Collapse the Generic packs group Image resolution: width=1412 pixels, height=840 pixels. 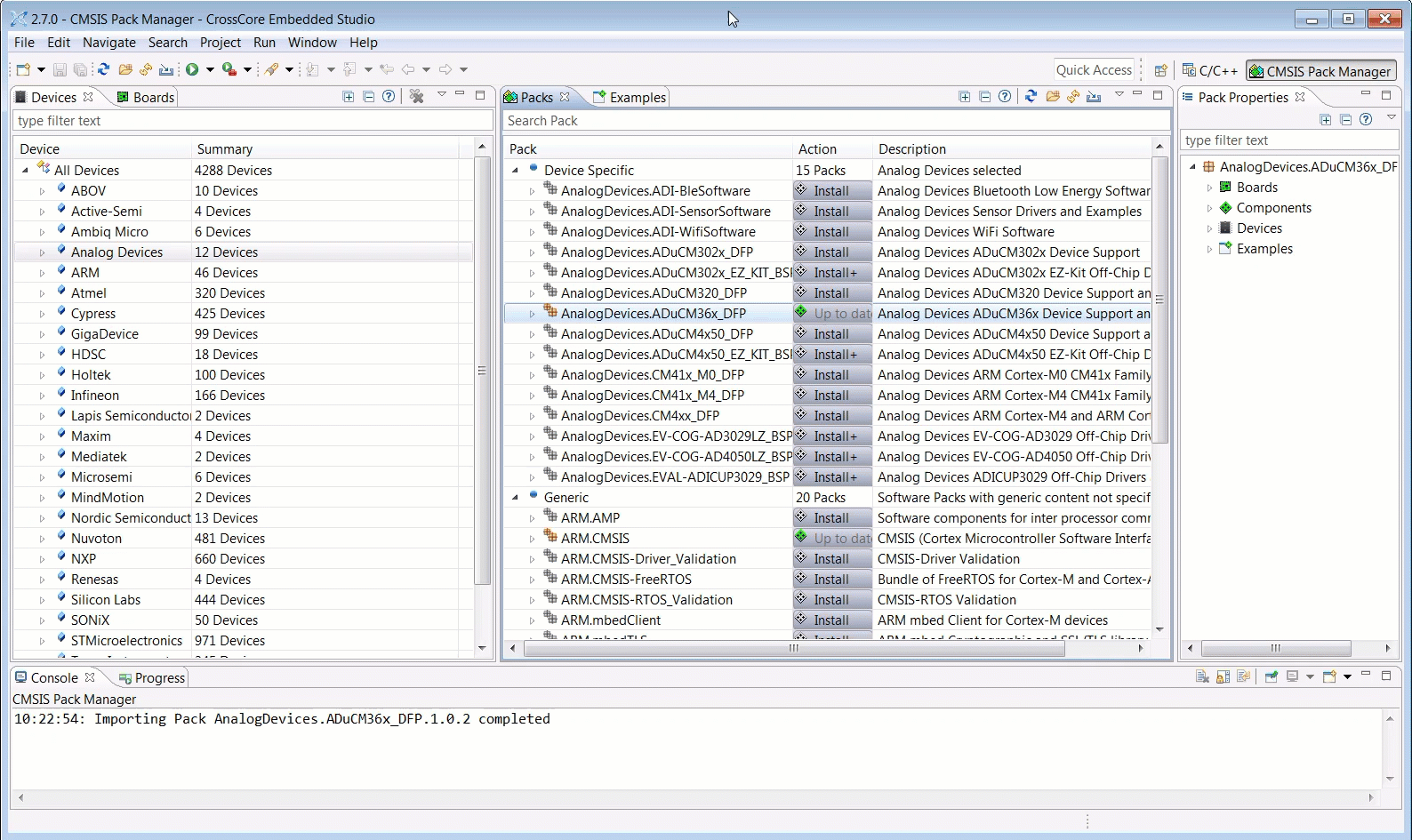pos(515,498)
